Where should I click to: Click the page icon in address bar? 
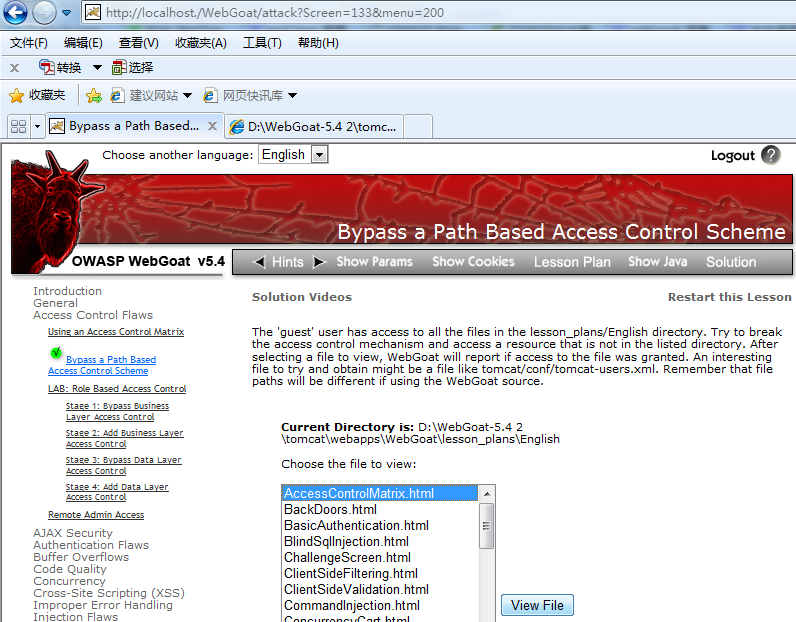click(x=93, y=12)
